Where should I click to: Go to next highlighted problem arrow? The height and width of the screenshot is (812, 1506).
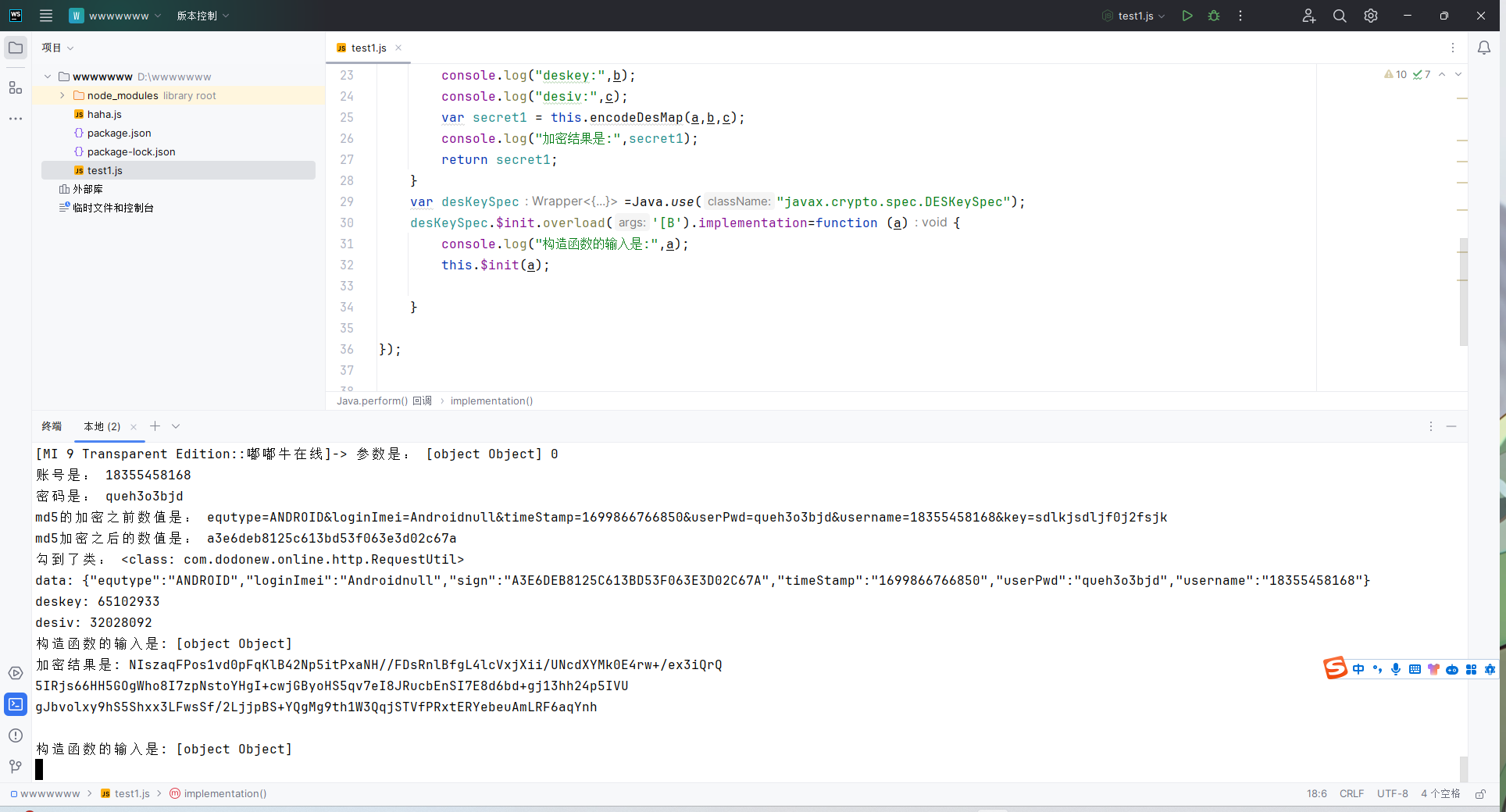[x=1458, y=75]
